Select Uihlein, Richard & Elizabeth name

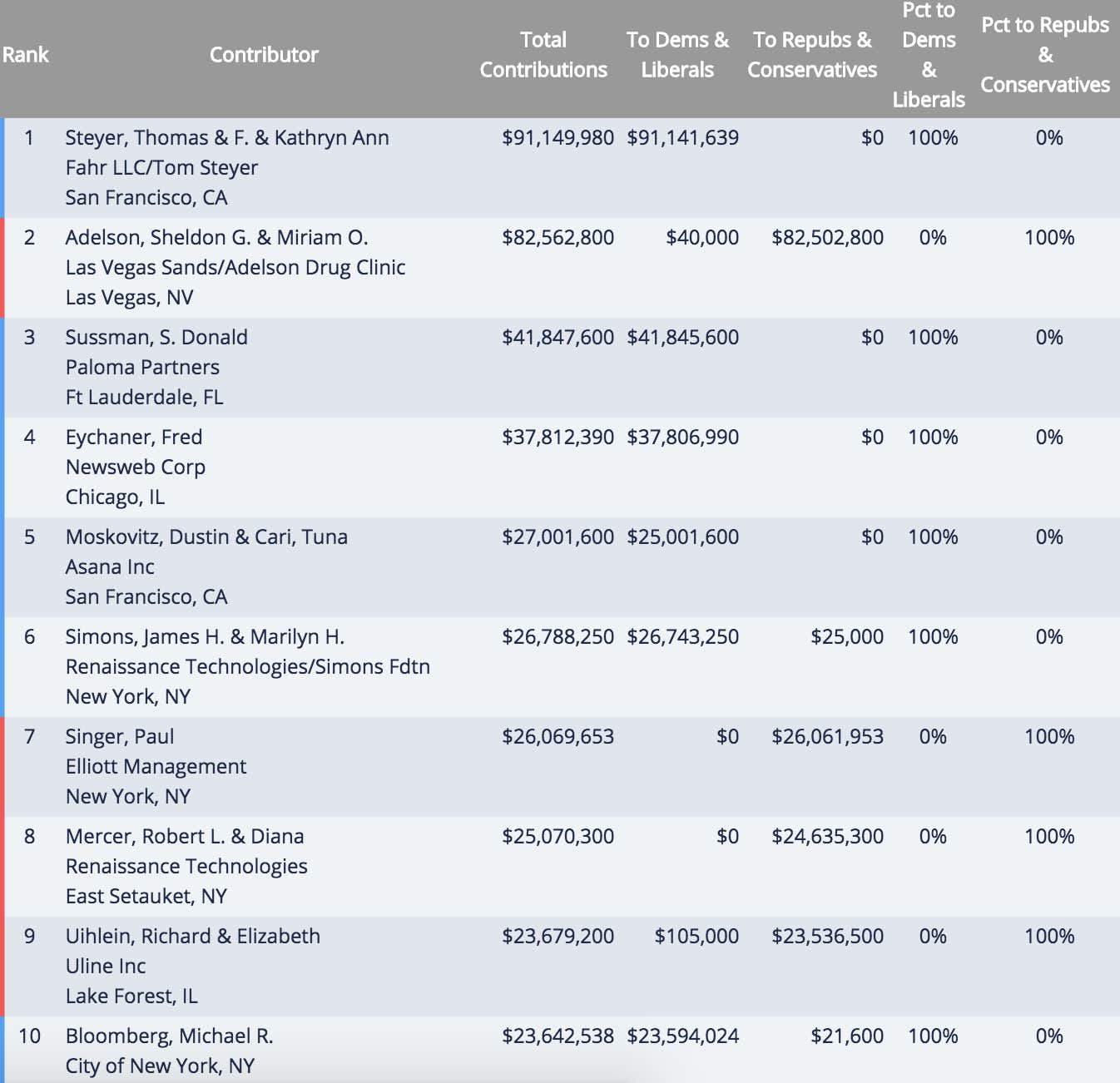coord(193,936)
